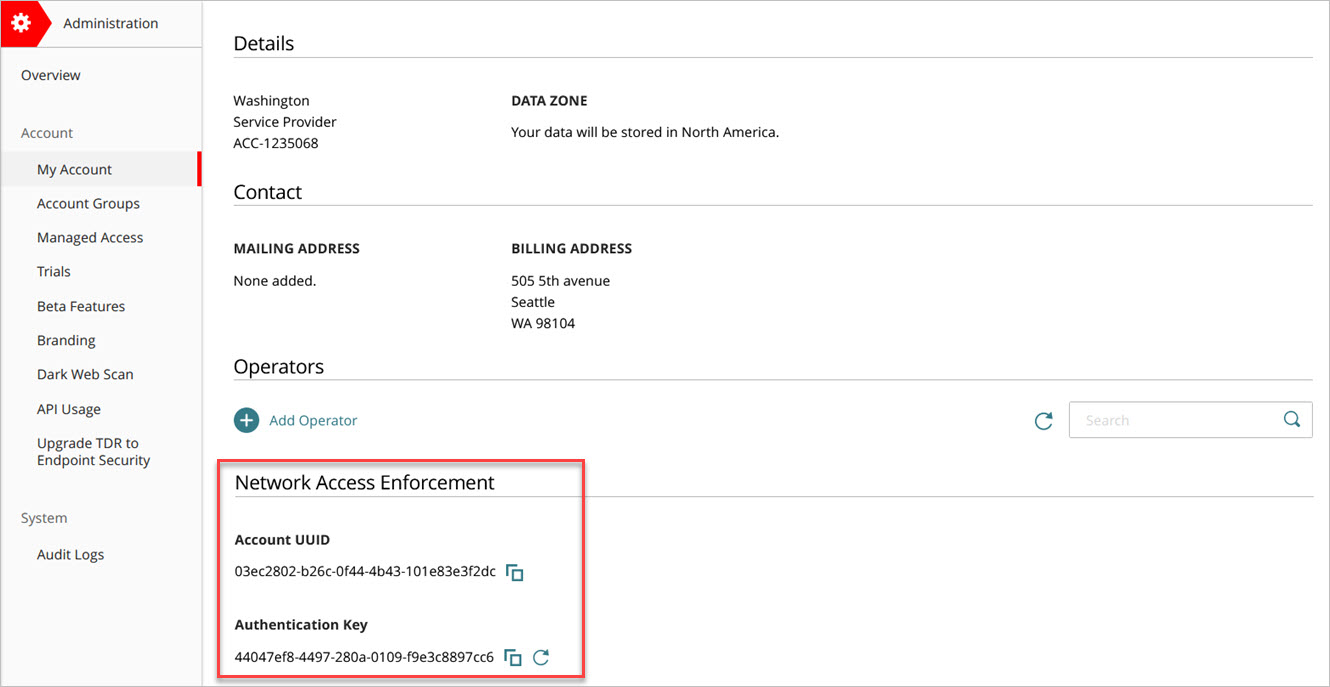The width and height of the screenshot is (1330, 687).
Task: Open Branding settings
Action: [x=66, y=340]
